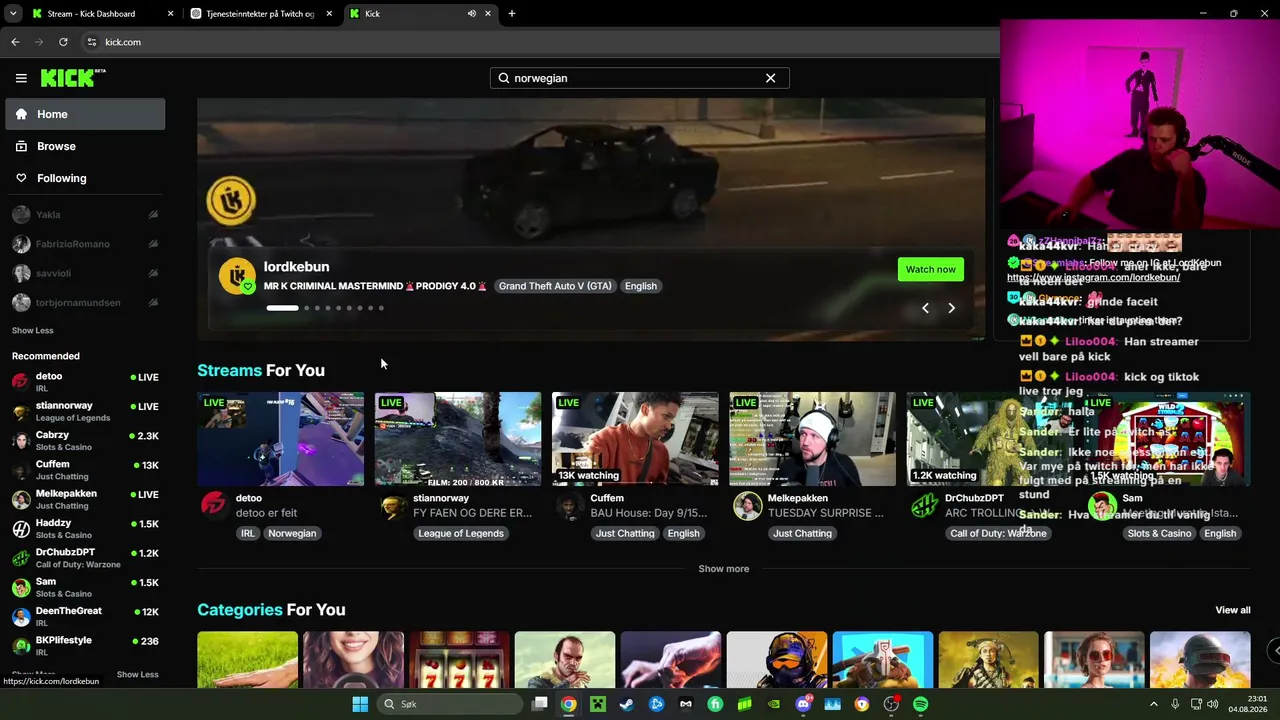Open Steam from the taskbar
Viewport: 1280px width, 720px height.
627,704
